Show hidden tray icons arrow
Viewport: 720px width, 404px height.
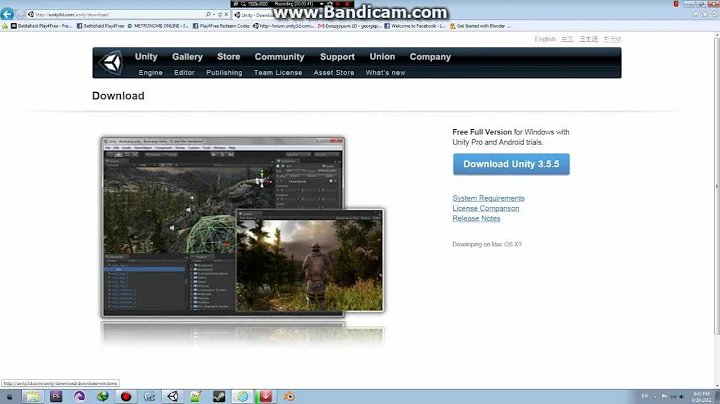655,397
